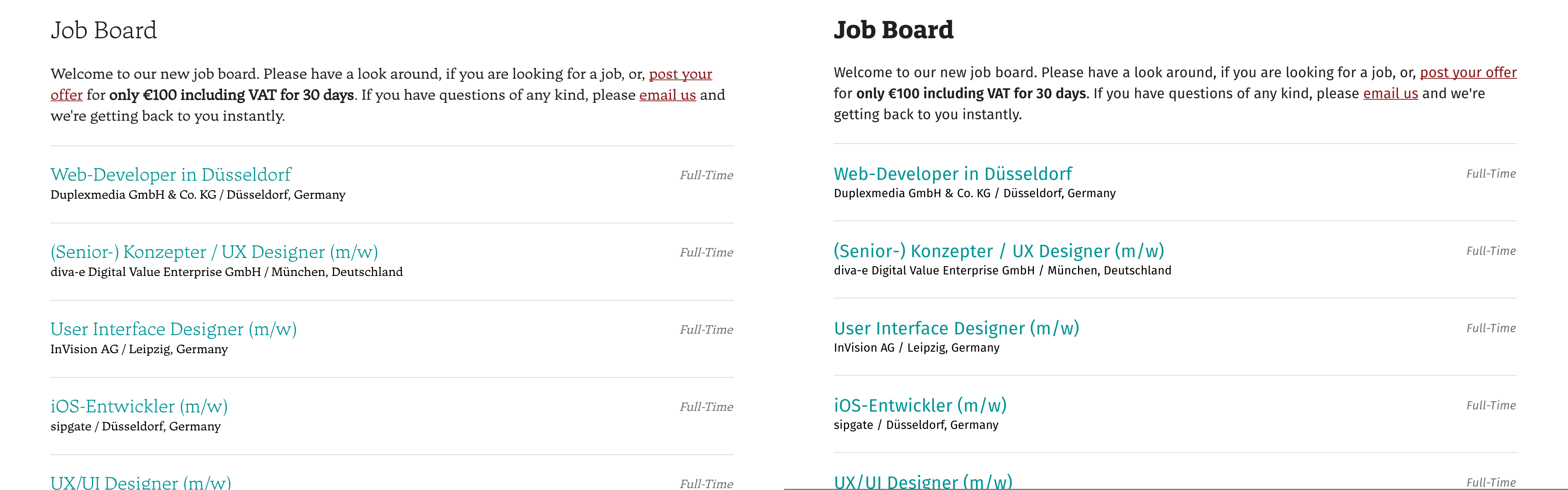This screenshot has width=1568, height=490.
Task: Click 'post your offer' link in left panel
Action: [680, 74]
